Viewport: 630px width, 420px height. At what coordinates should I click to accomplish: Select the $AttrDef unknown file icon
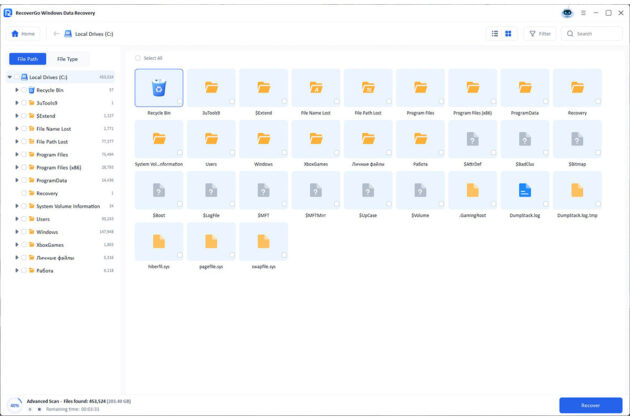(472, 139)
